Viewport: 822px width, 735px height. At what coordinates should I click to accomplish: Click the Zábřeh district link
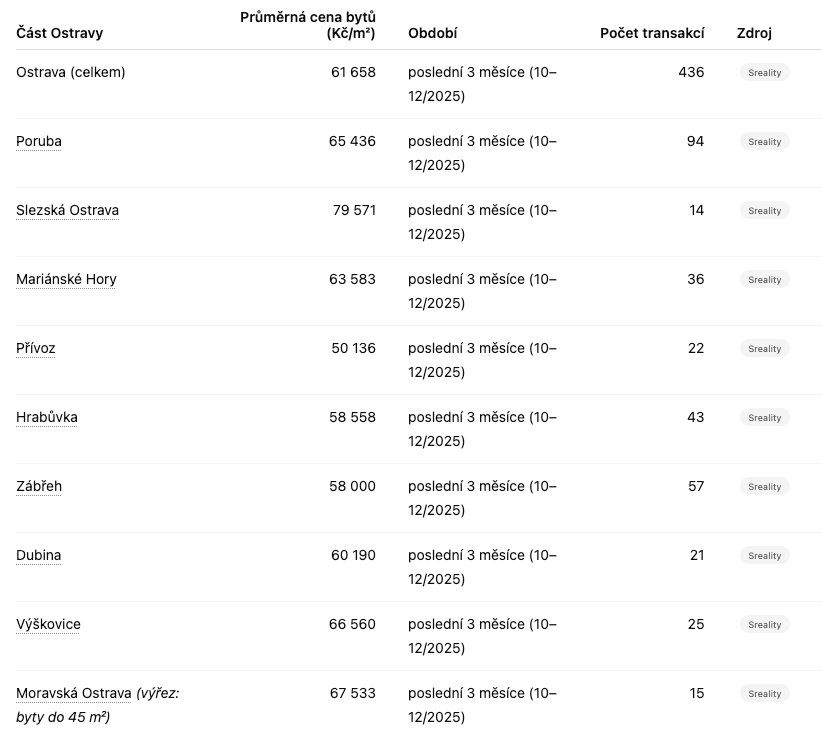39,486
